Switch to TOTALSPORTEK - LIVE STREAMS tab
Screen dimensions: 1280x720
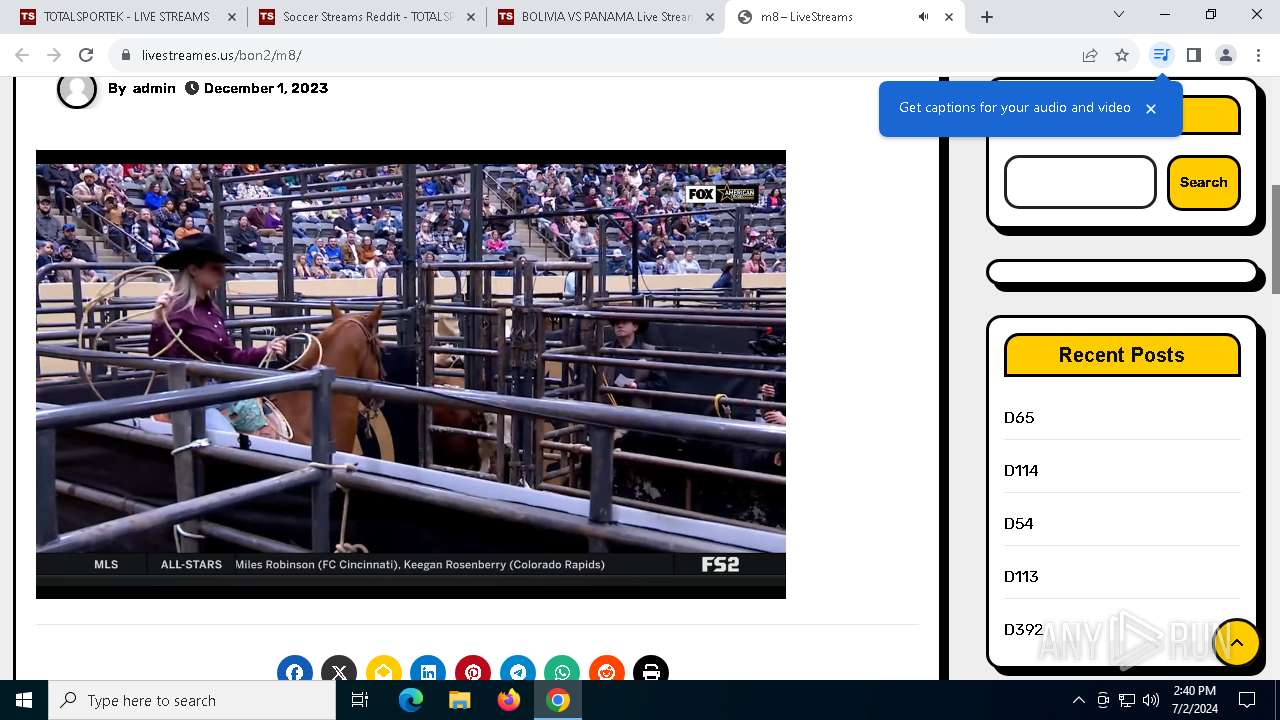pyautogui.click(x=126, y=17)
